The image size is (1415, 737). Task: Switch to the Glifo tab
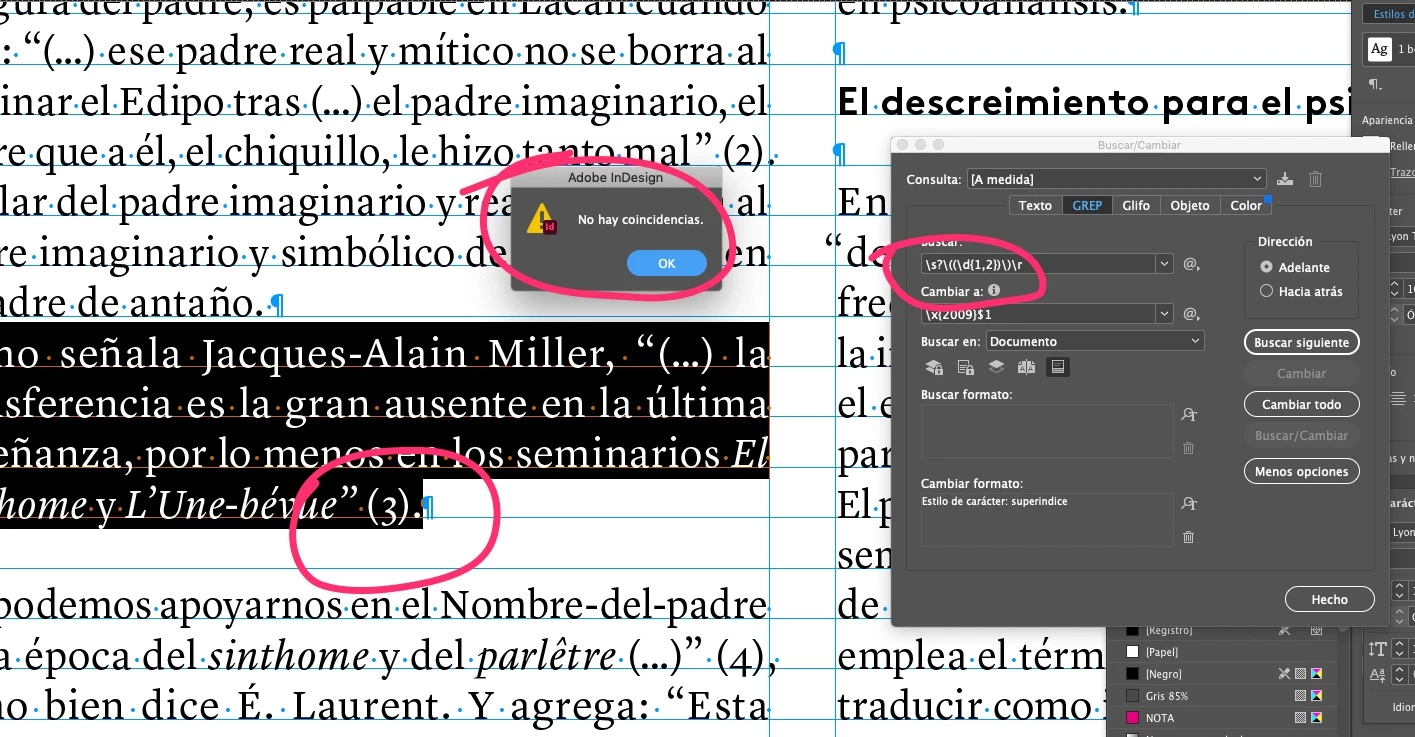point(1136,205)
